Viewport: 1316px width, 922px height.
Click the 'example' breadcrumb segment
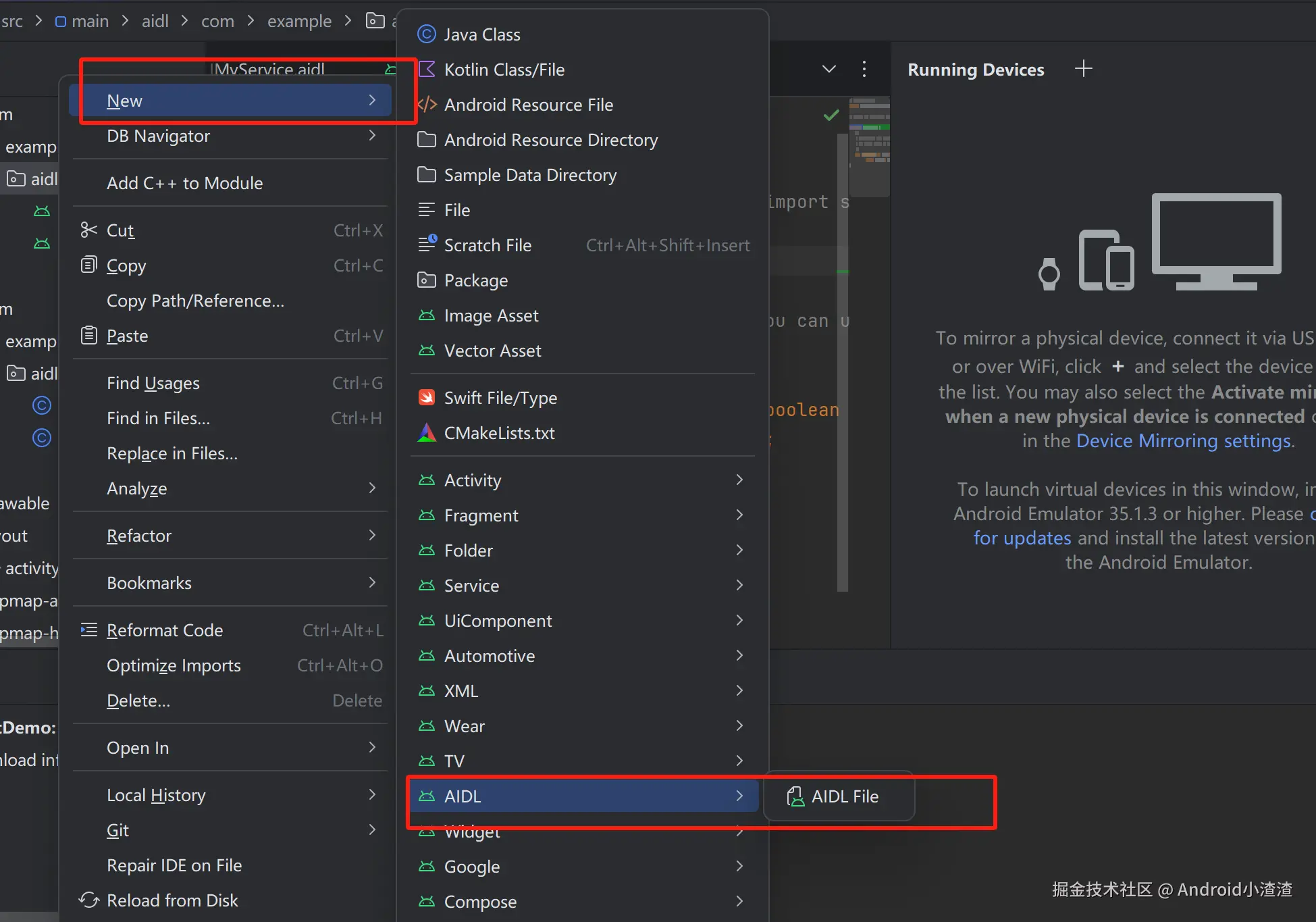coord(299,22)
